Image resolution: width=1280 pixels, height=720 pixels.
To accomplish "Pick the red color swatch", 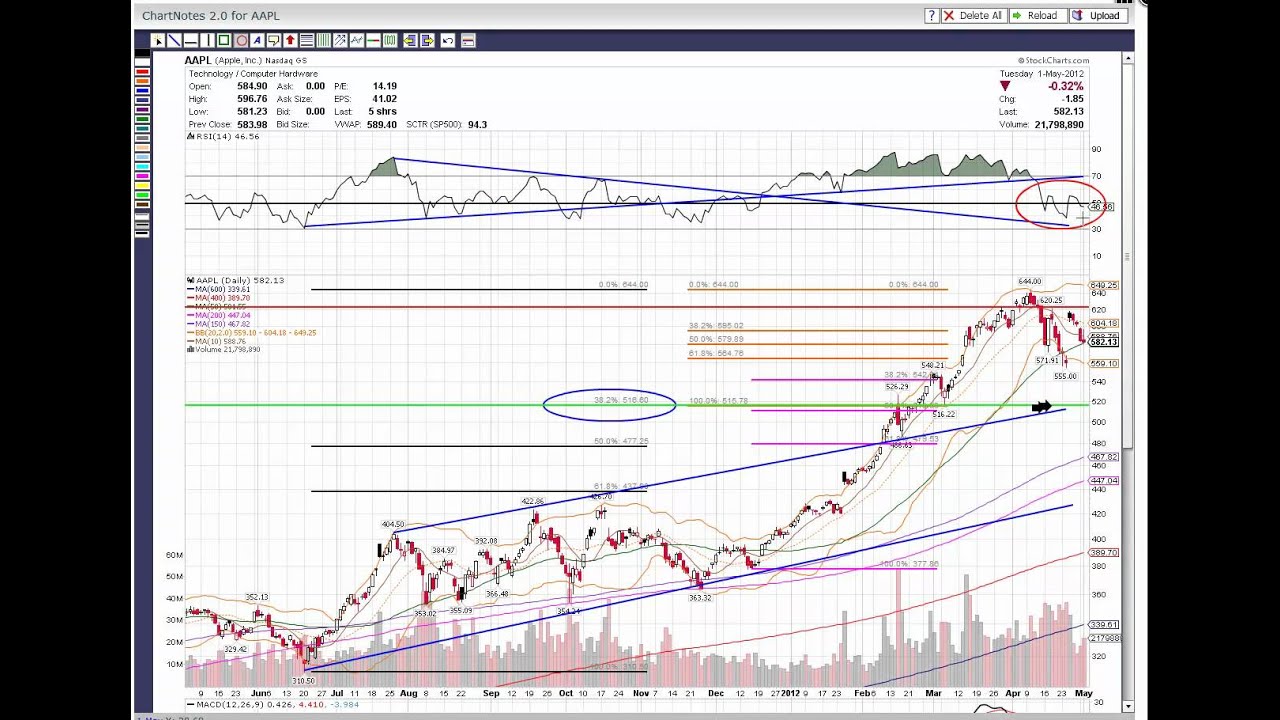I will pos(142,71).
